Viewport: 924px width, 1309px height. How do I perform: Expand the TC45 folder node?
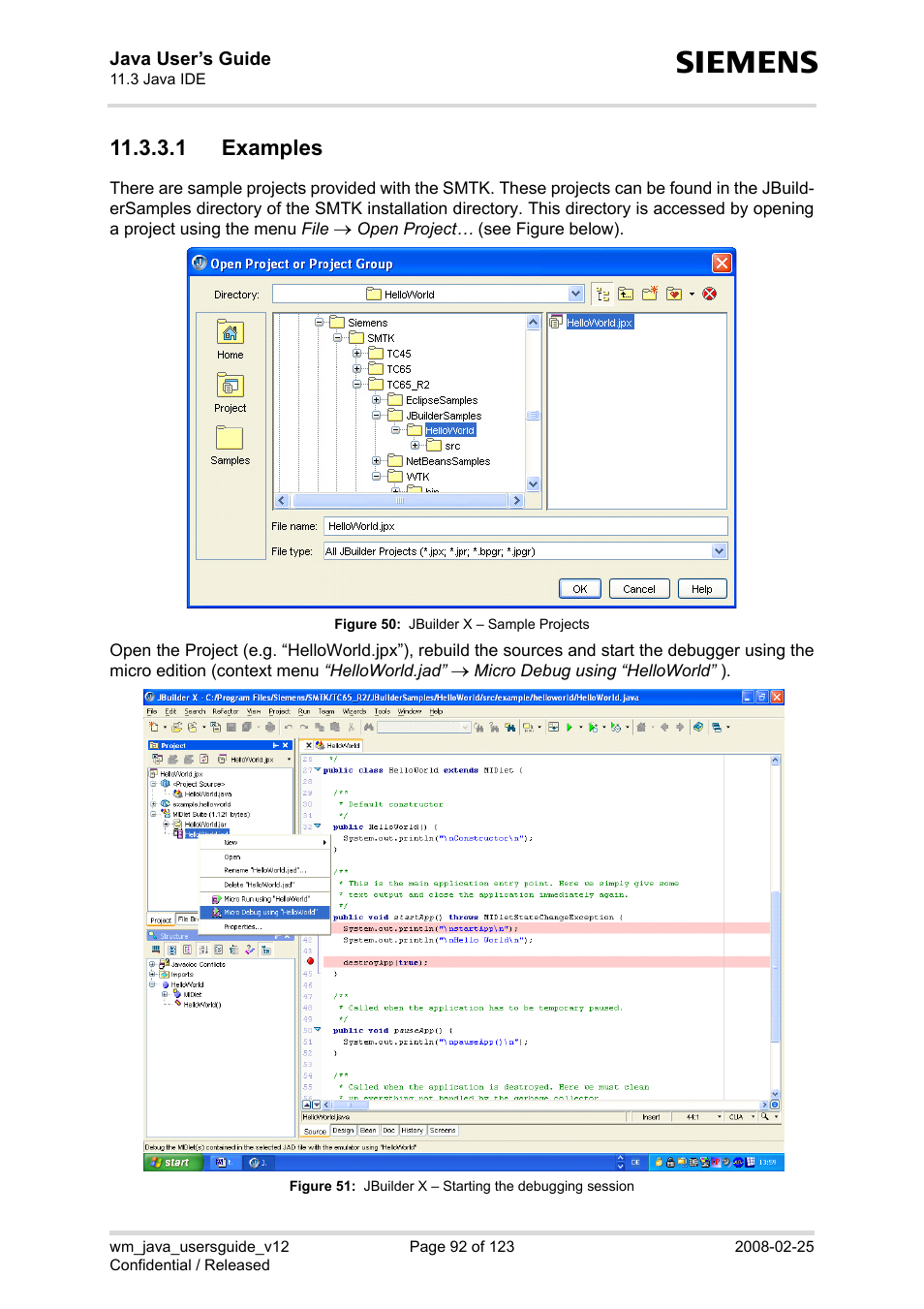pos(357,354)
